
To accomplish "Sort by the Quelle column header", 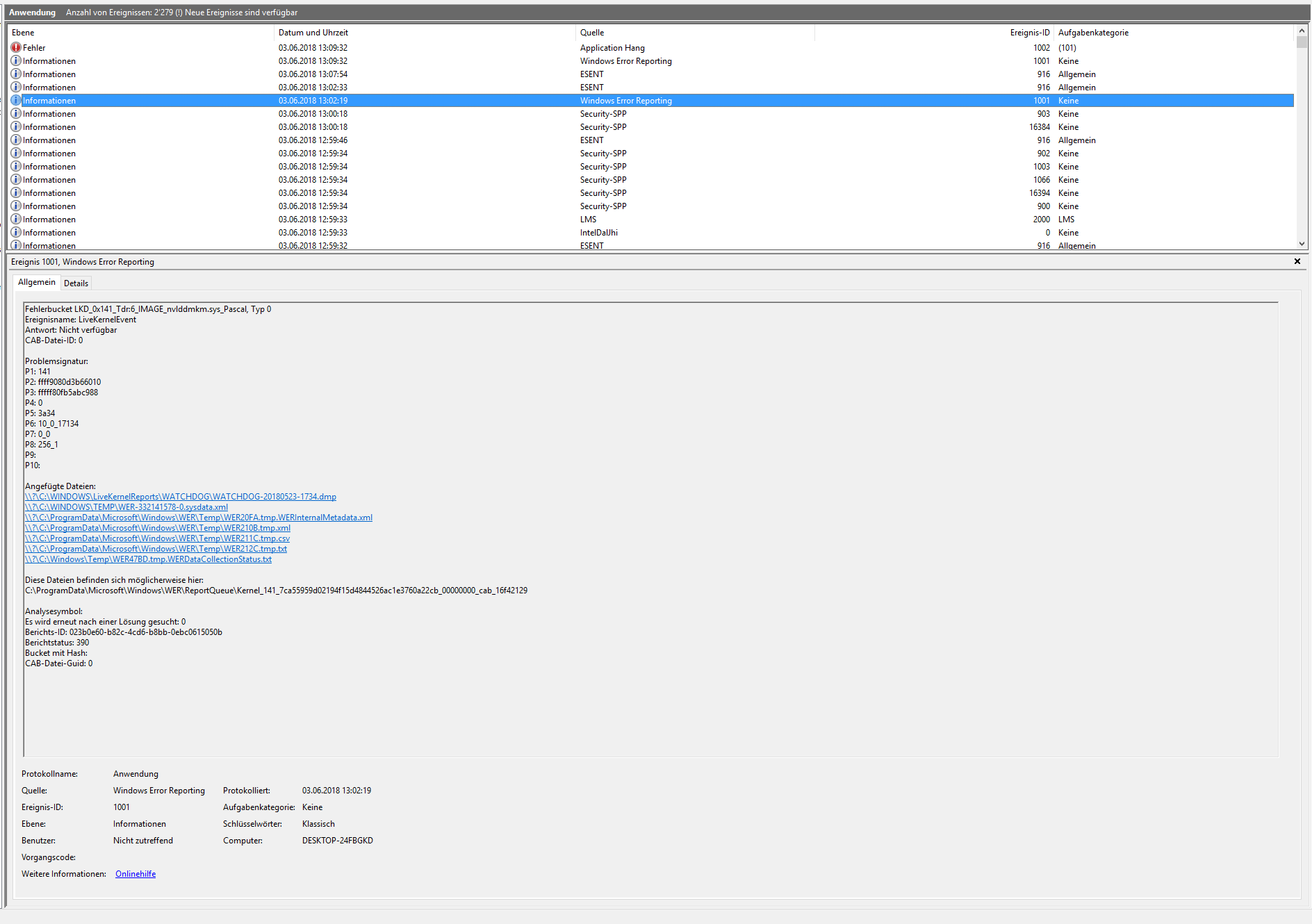I will coord(695,33).
